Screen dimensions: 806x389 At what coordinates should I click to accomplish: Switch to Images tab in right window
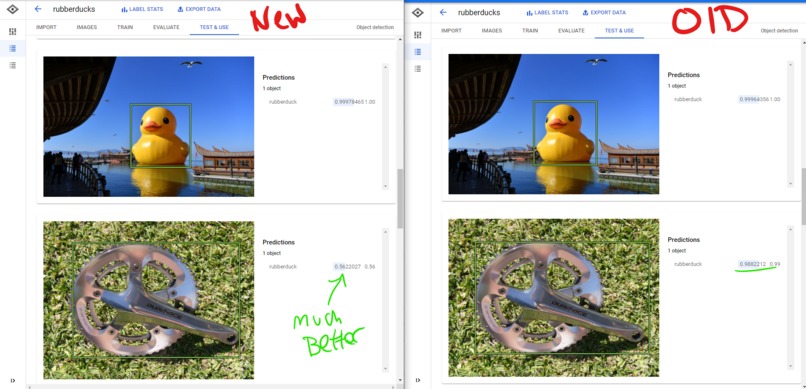click(492, 30)
